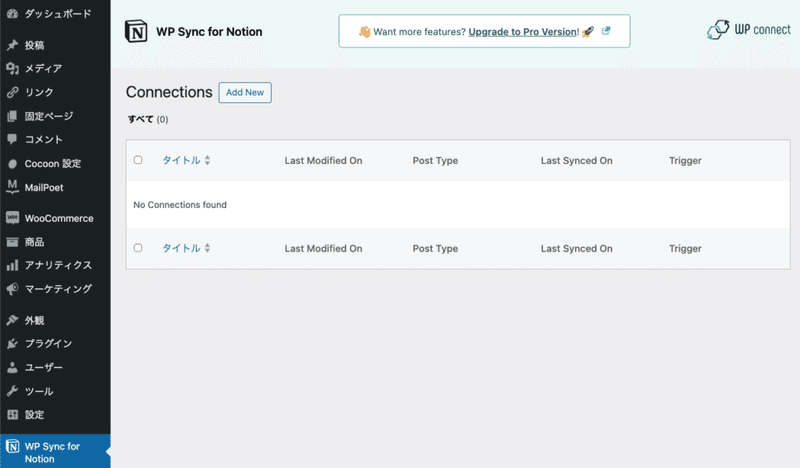
Task: Click the Connections page heading
Action: [x=169, y=92]
